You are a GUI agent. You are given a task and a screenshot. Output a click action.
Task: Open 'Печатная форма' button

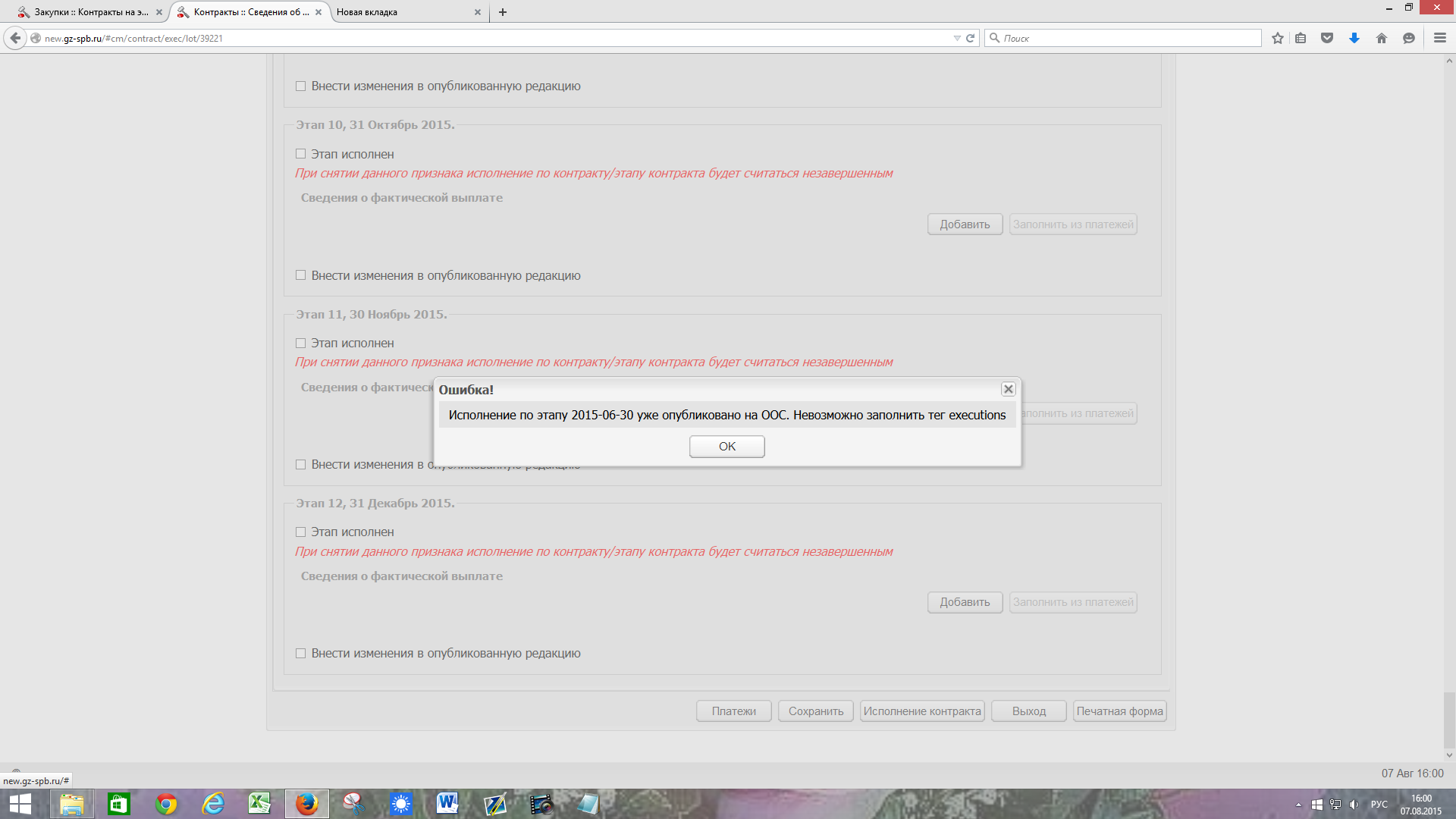(1119, 711)
